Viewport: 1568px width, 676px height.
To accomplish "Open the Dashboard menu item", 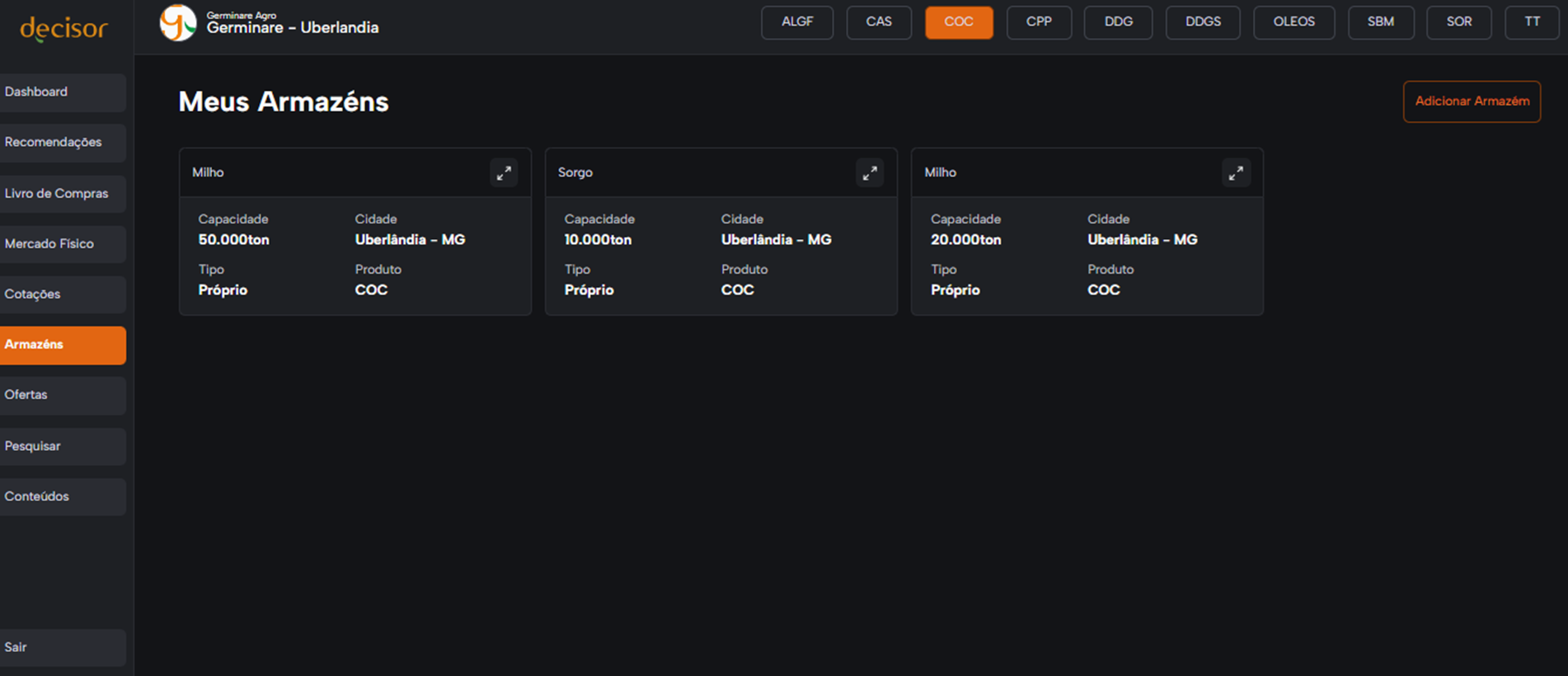I will pos(63,92).
